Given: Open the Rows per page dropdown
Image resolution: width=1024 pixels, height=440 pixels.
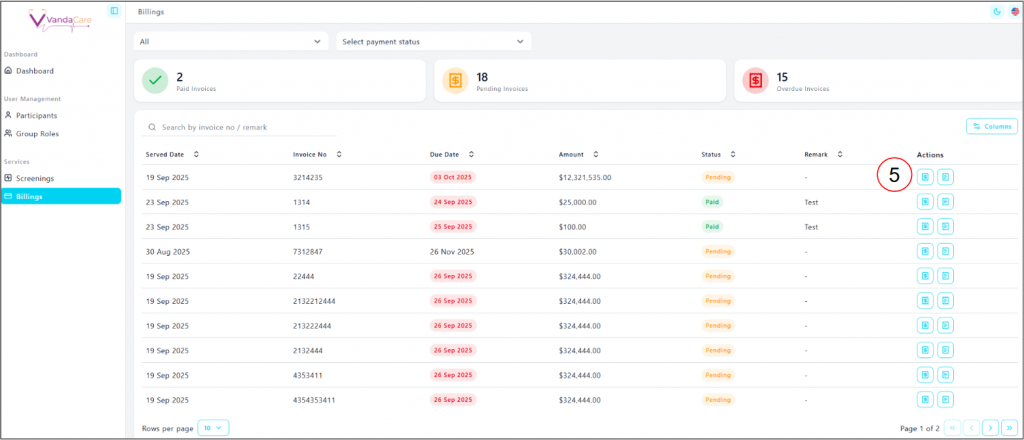Looking at the screenshot, I should pos(214,427).
